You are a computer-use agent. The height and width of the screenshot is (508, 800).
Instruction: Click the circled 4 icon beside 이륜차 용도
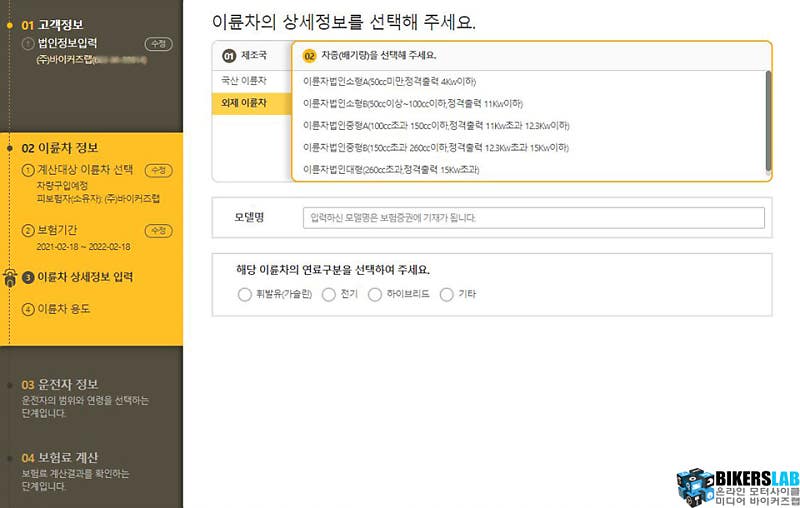coord(28,309)
